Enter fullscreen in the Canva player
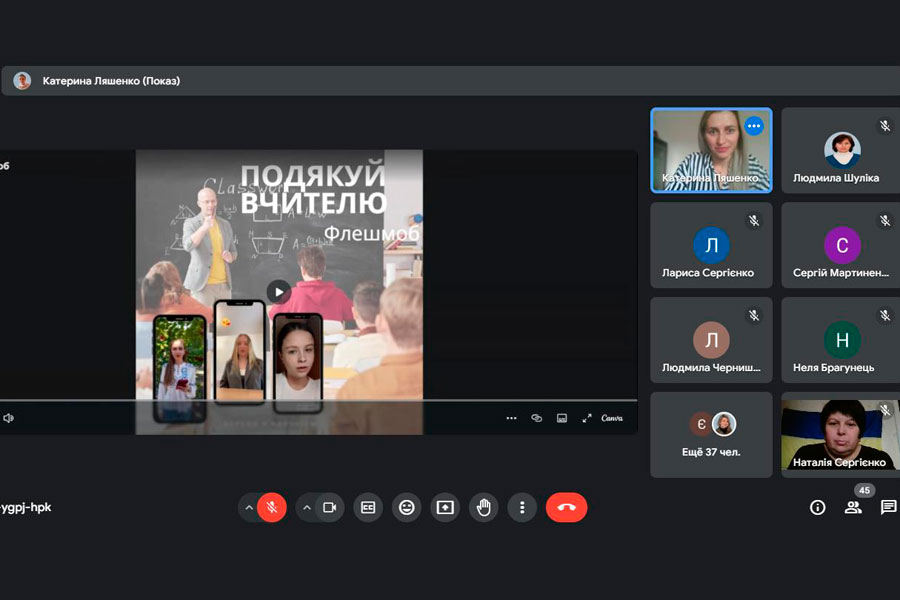 click(587, 418)
